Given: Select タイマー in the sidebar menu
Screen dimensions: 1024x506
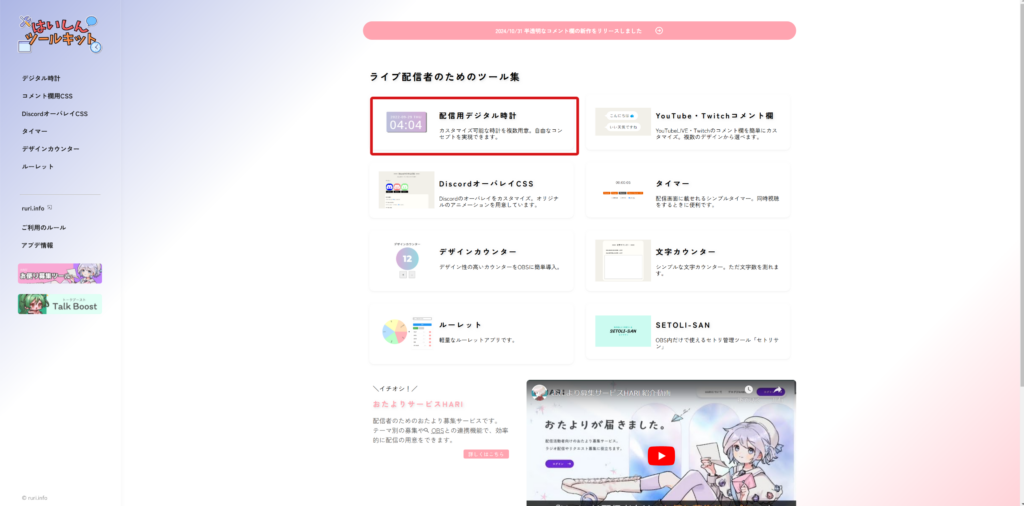Looking at the screenshot, I should tap(34, 131).
